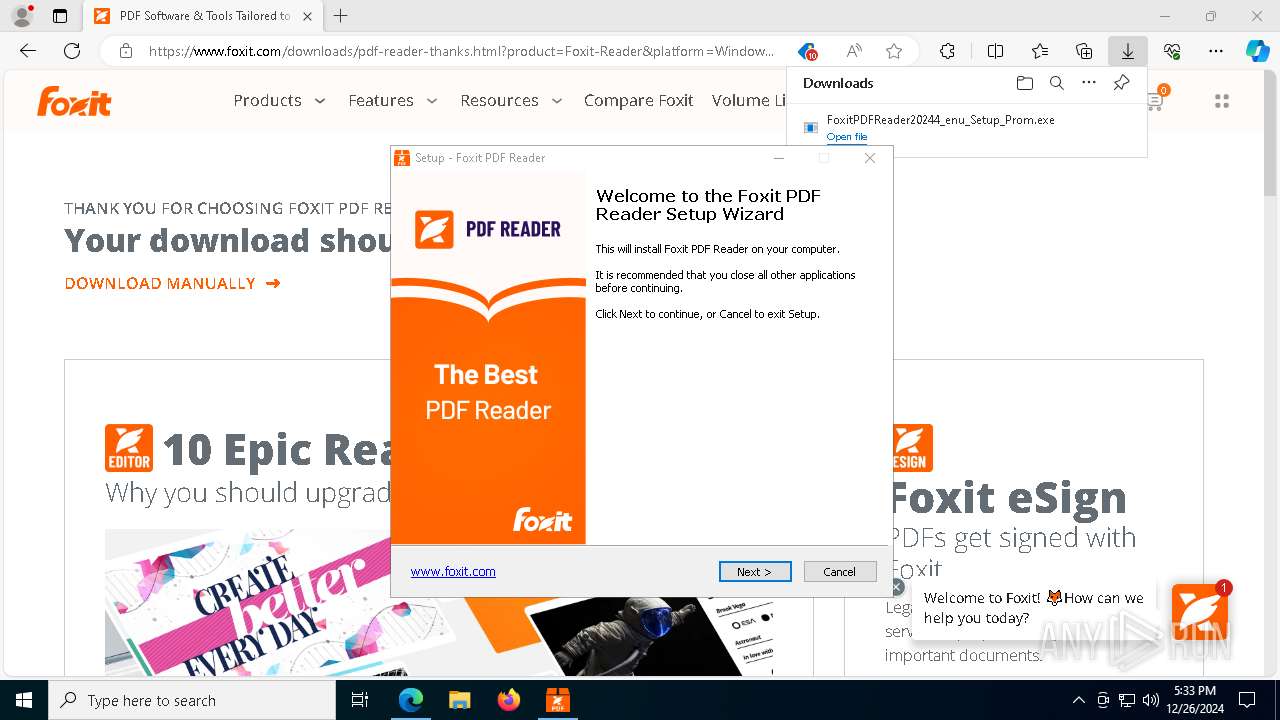
Task: Minimize the Foxit Setup wizard window
Action: point(779,158)
